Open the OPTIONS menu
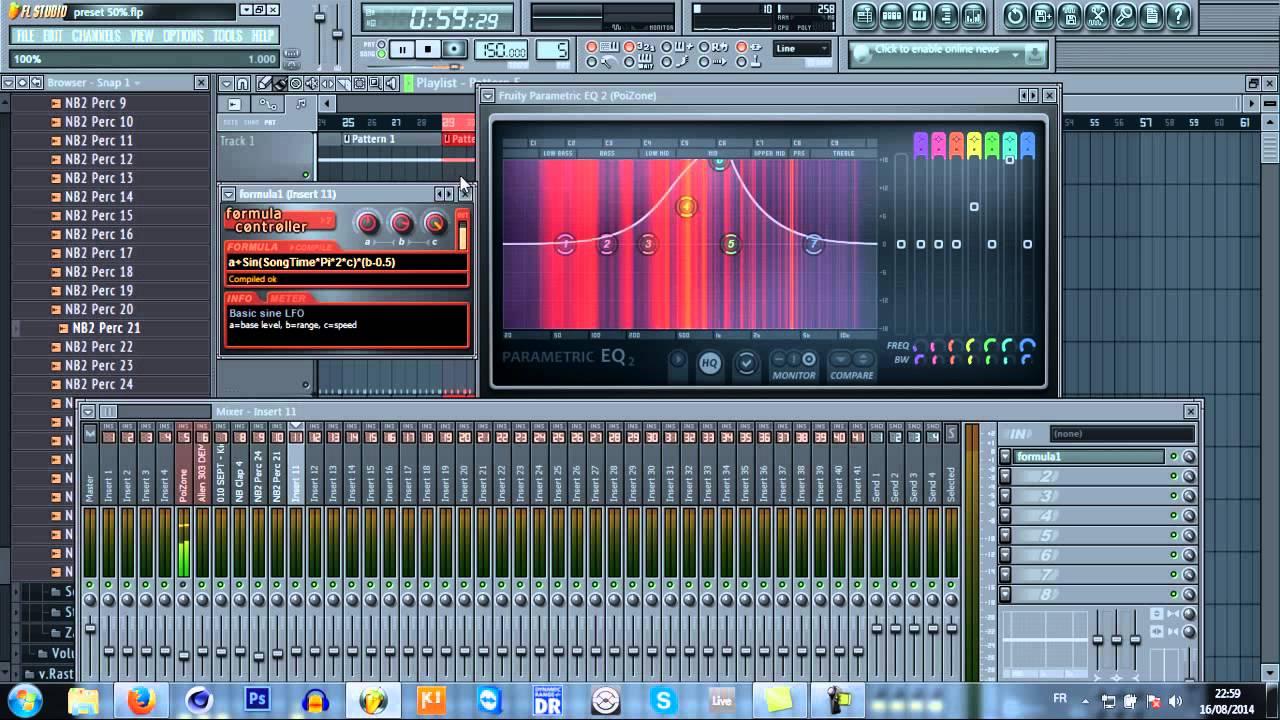Viewport: 1280px width, 720px height. point(183,36)
